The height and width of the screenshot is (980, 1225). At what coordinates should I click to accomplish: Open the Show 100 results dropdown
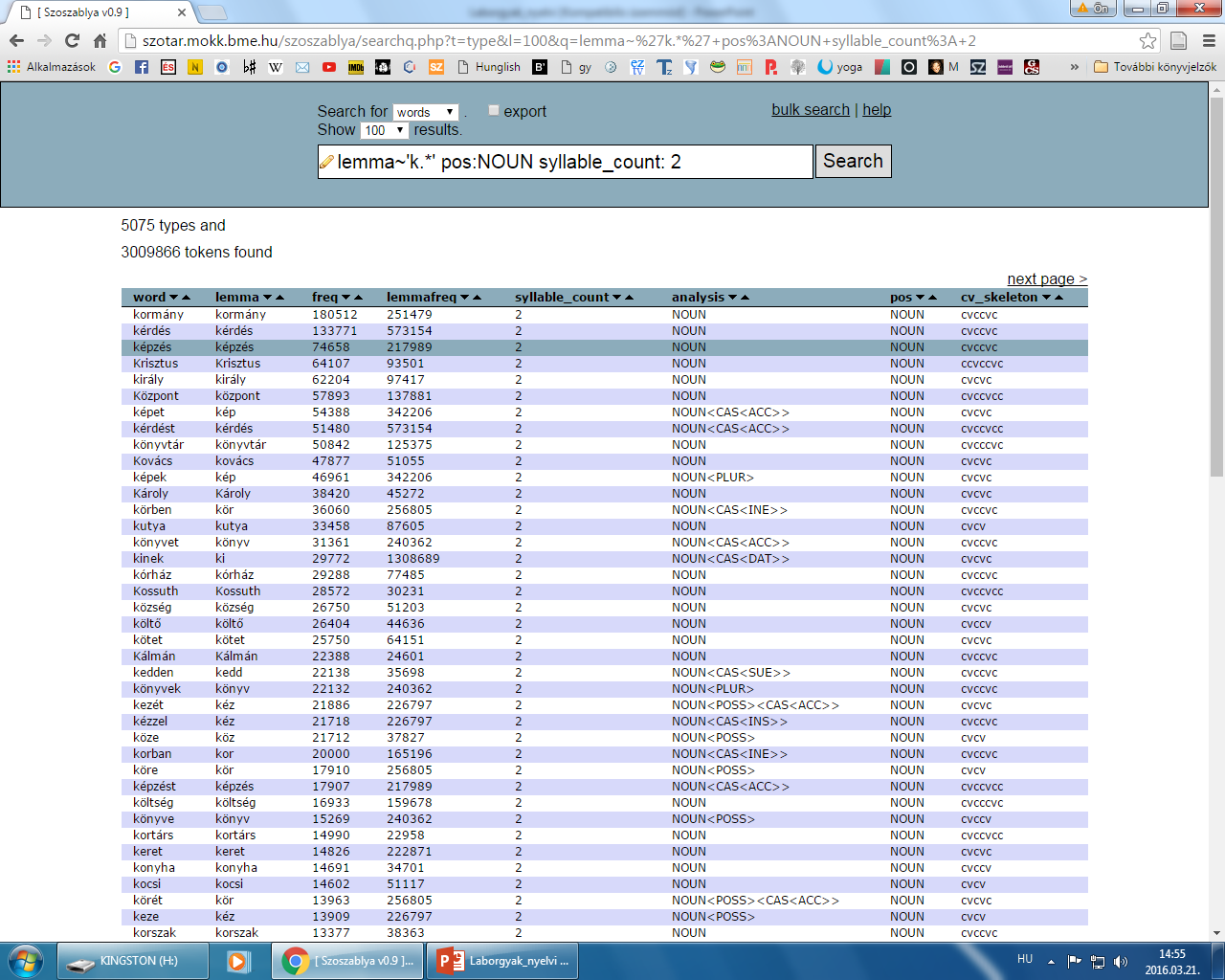[385, 130]
